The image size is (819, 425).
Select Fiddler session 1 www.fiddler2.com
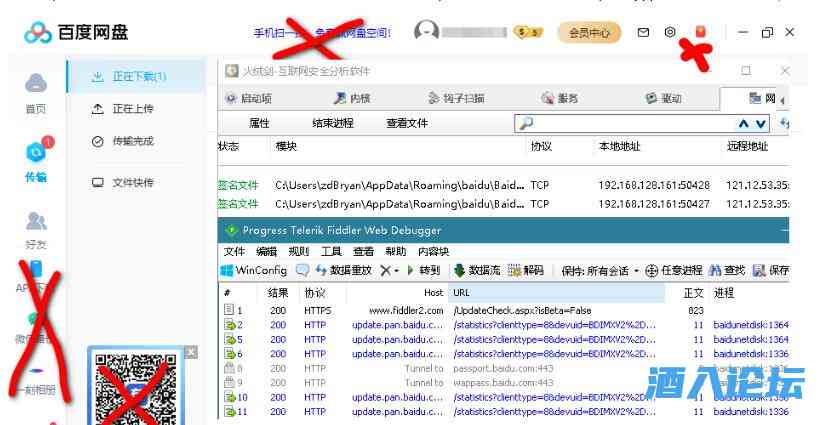click(x=506, y=311)
